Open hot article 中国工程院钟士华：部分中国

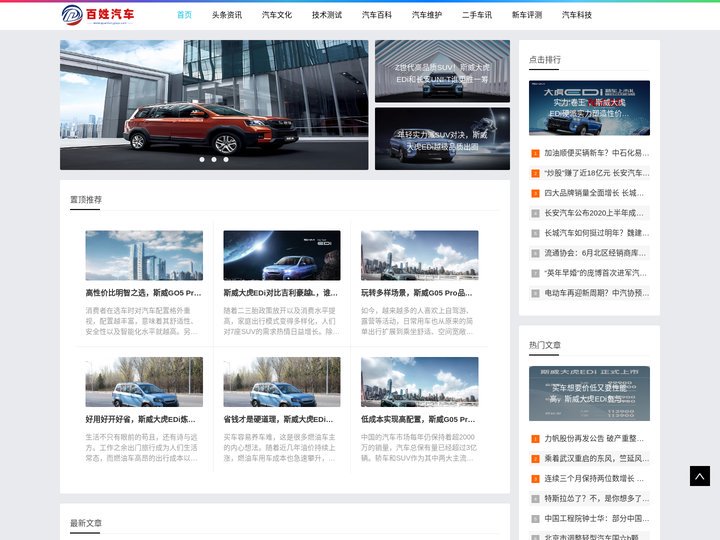point(596,518)
